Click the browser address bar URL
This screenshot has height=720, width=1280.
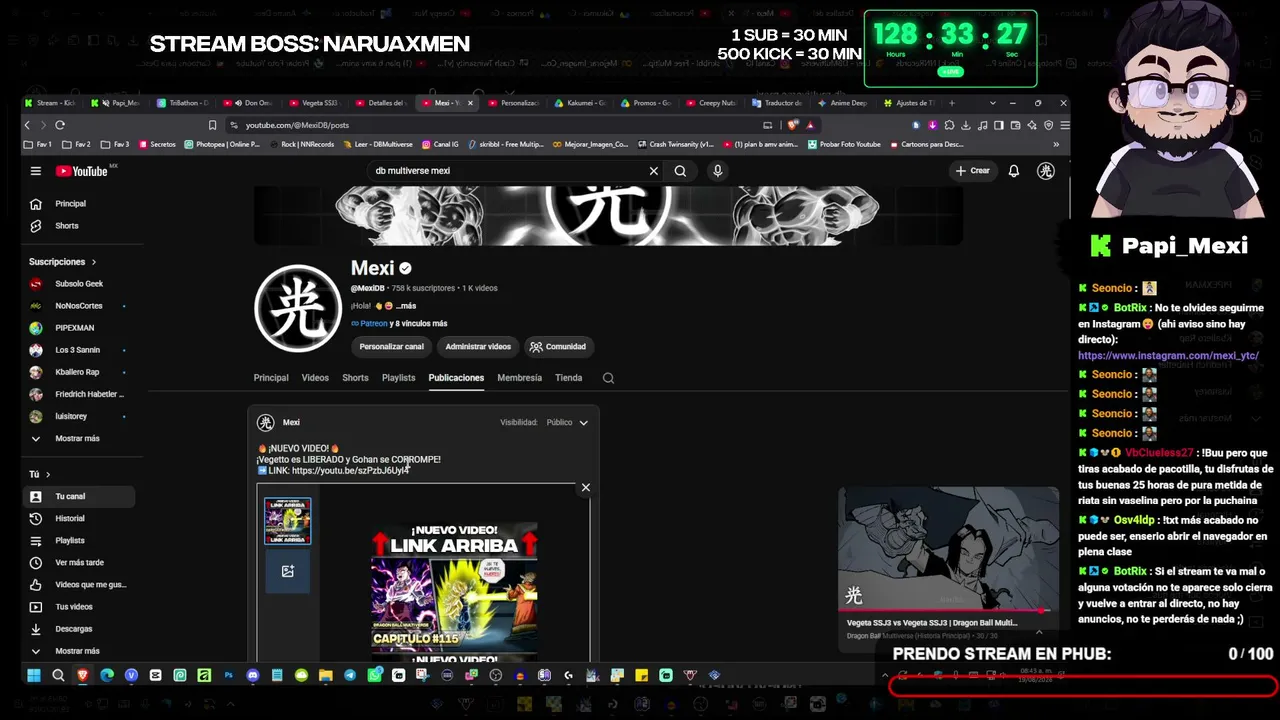tap(297, 125)
